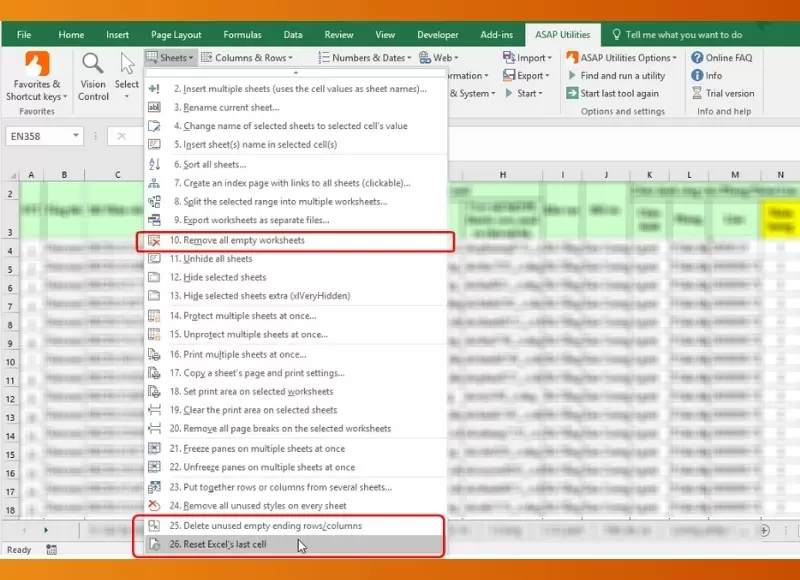Click the Online FAQ help icon
Viewport: 800px width, 580px height.
[x=697, y=57]
